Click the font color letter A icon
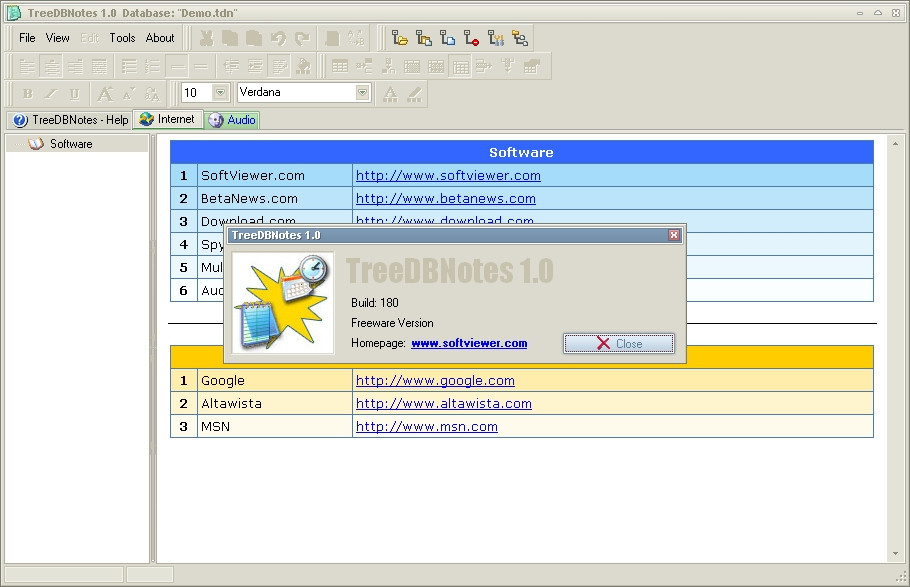Screen dimensions: 910x587 (391, 93)
